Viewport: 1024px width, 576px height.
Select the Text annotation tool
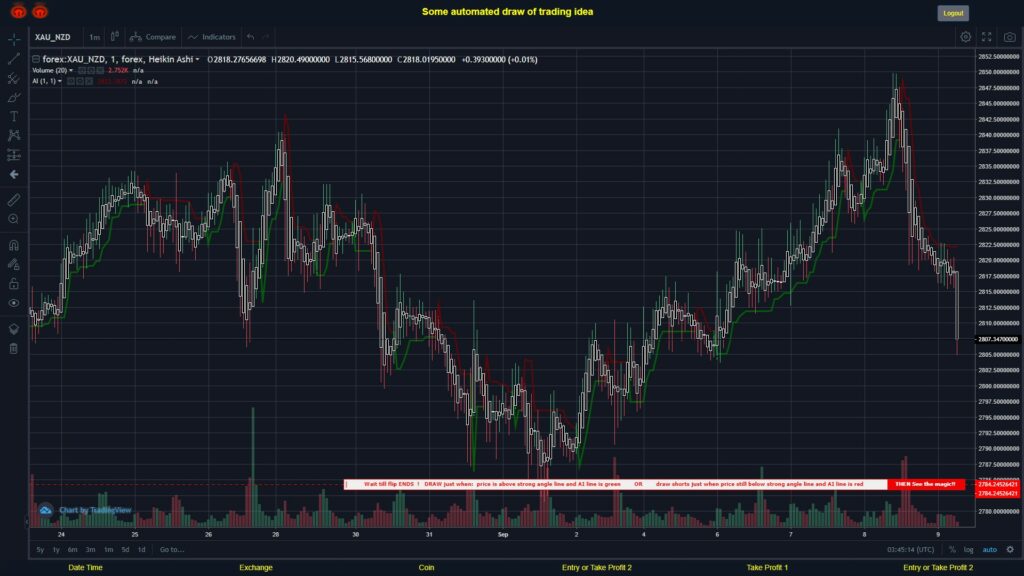coord(14,113)
